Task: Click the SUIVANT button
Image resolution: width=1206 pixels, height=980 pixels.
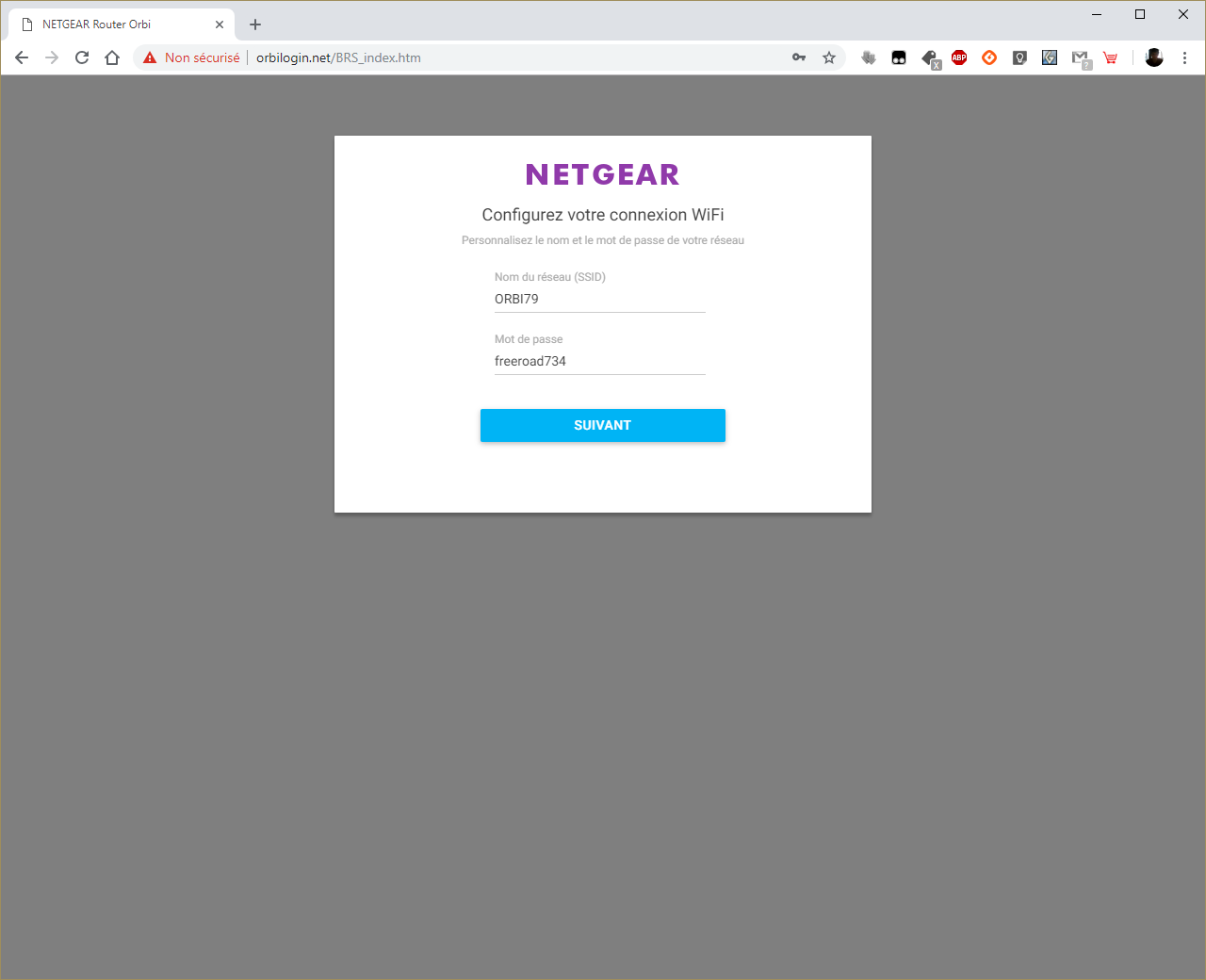Action: point(603,425)
